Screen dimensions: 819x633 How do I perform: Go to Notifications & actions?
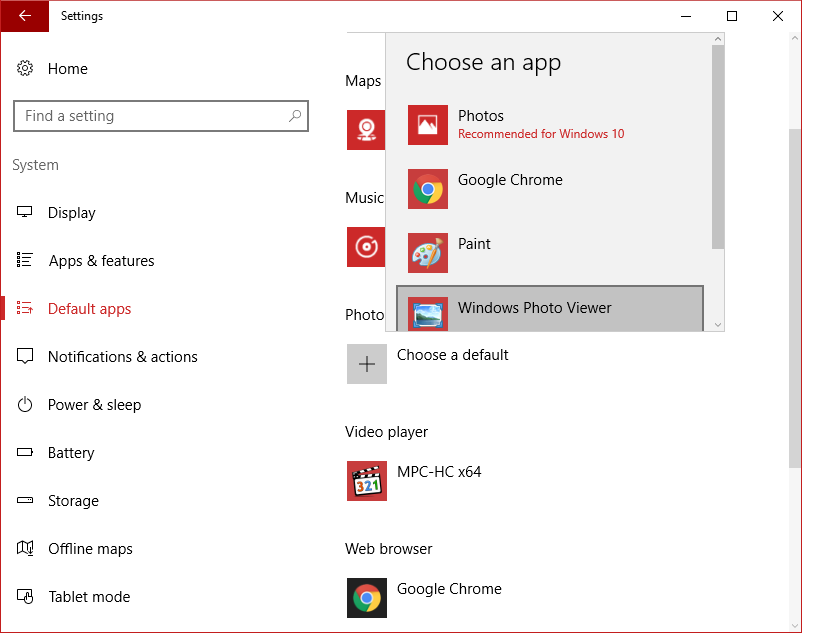point(123,357)
